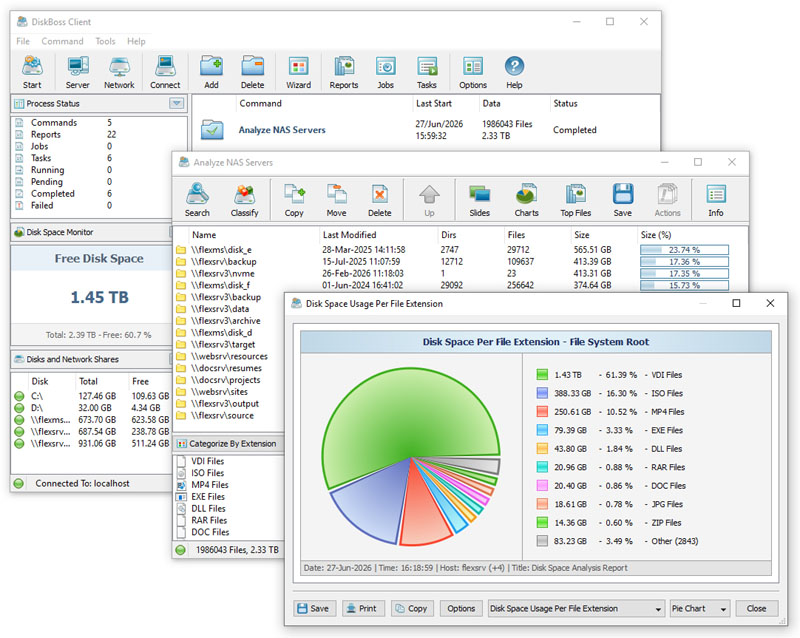Click the Move toolbar icon
Screen dimensions: 800x638
click(336, 200)
